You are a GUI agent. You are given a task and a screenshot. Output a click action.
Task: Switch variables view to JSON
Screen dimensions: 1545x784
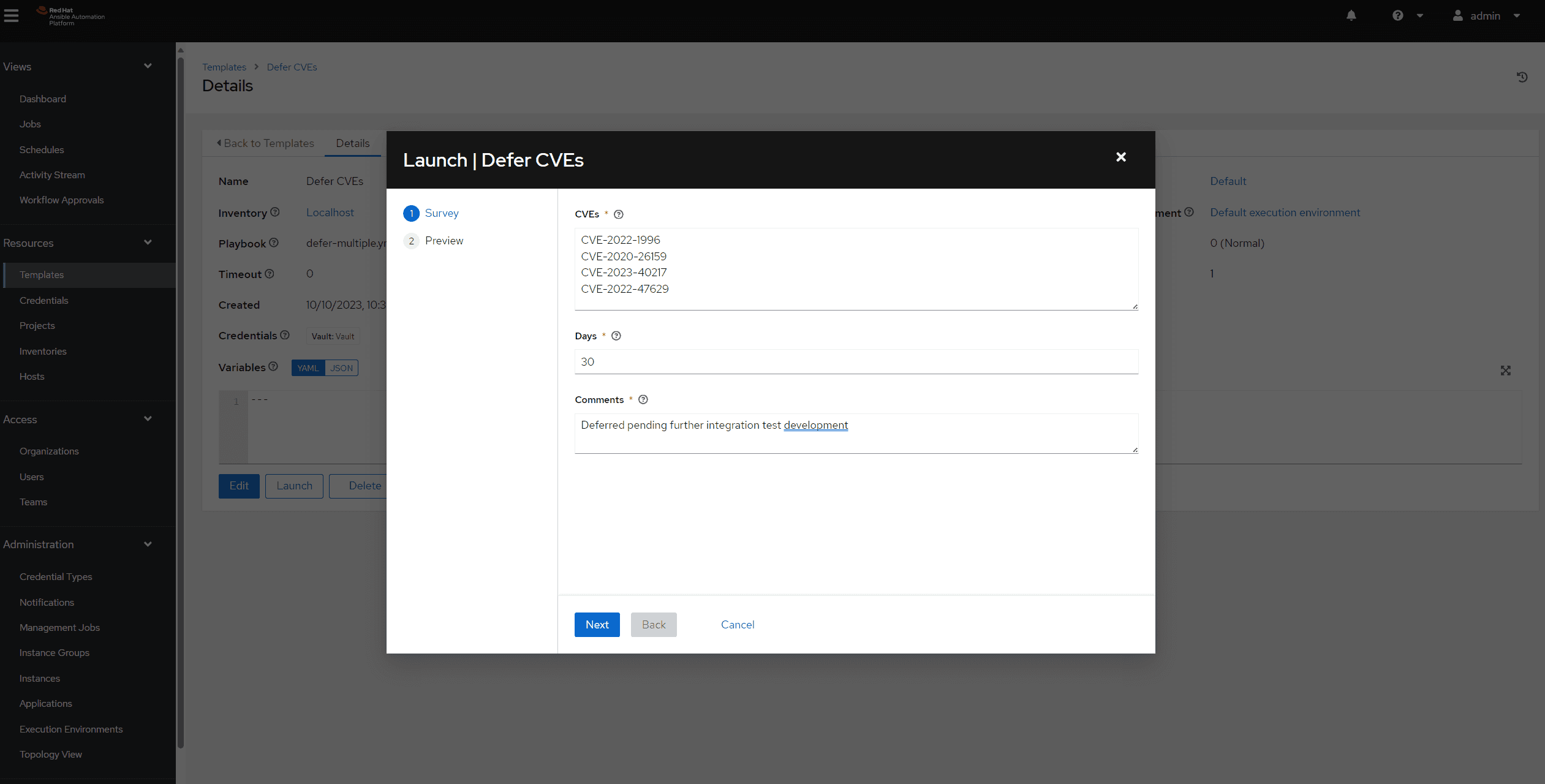tap(341, 368)
